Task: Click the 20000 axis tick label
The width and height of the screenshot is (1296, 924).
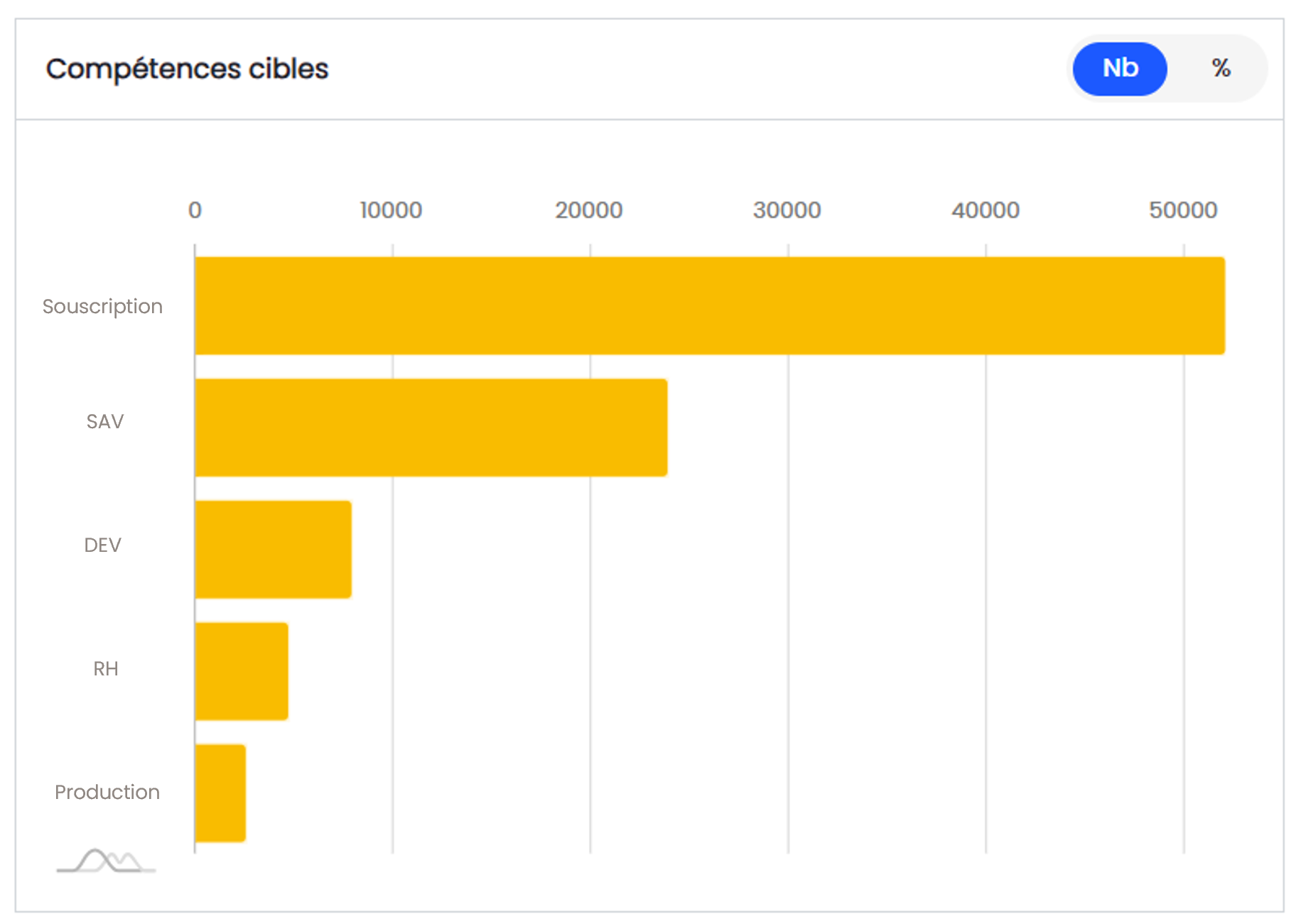Action: click(588, 210)
